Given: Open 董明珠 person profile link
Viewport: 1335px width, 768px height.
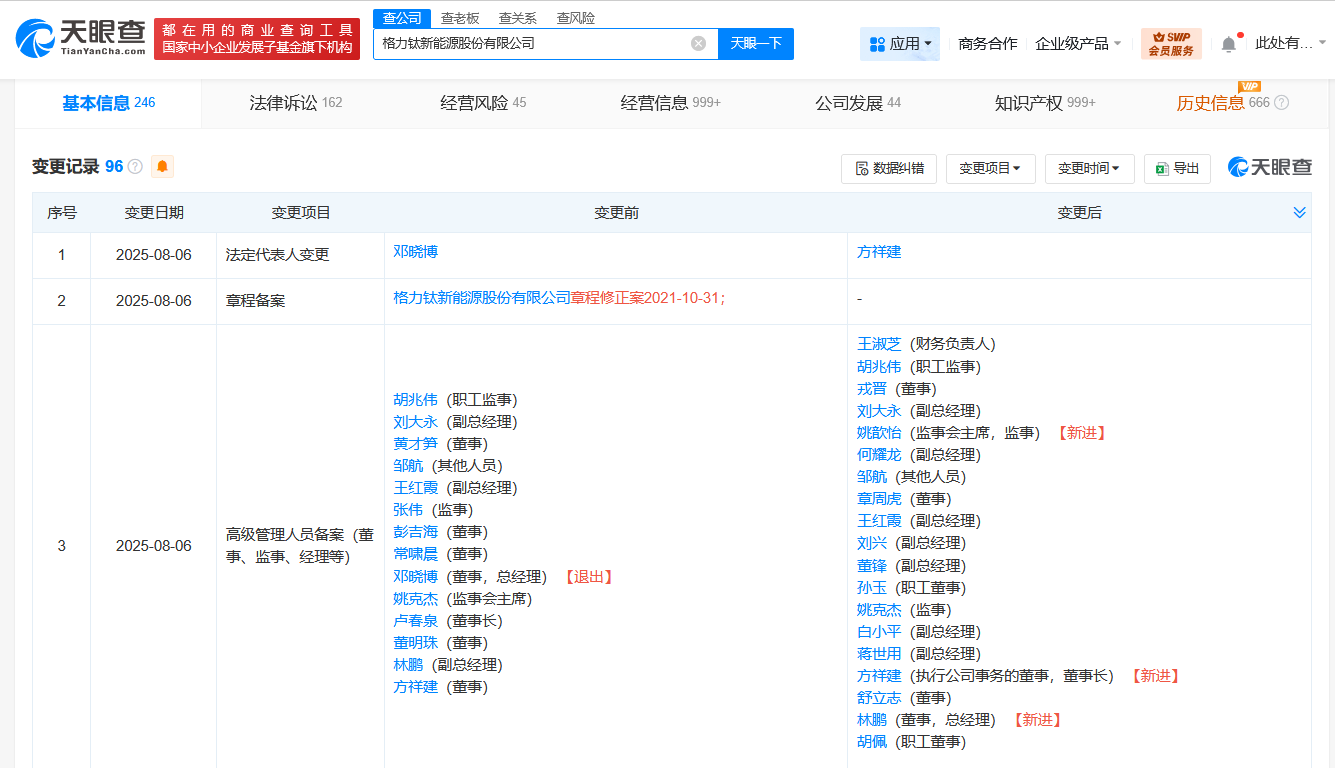Looking at the screenshot, I should coord(416,642).
